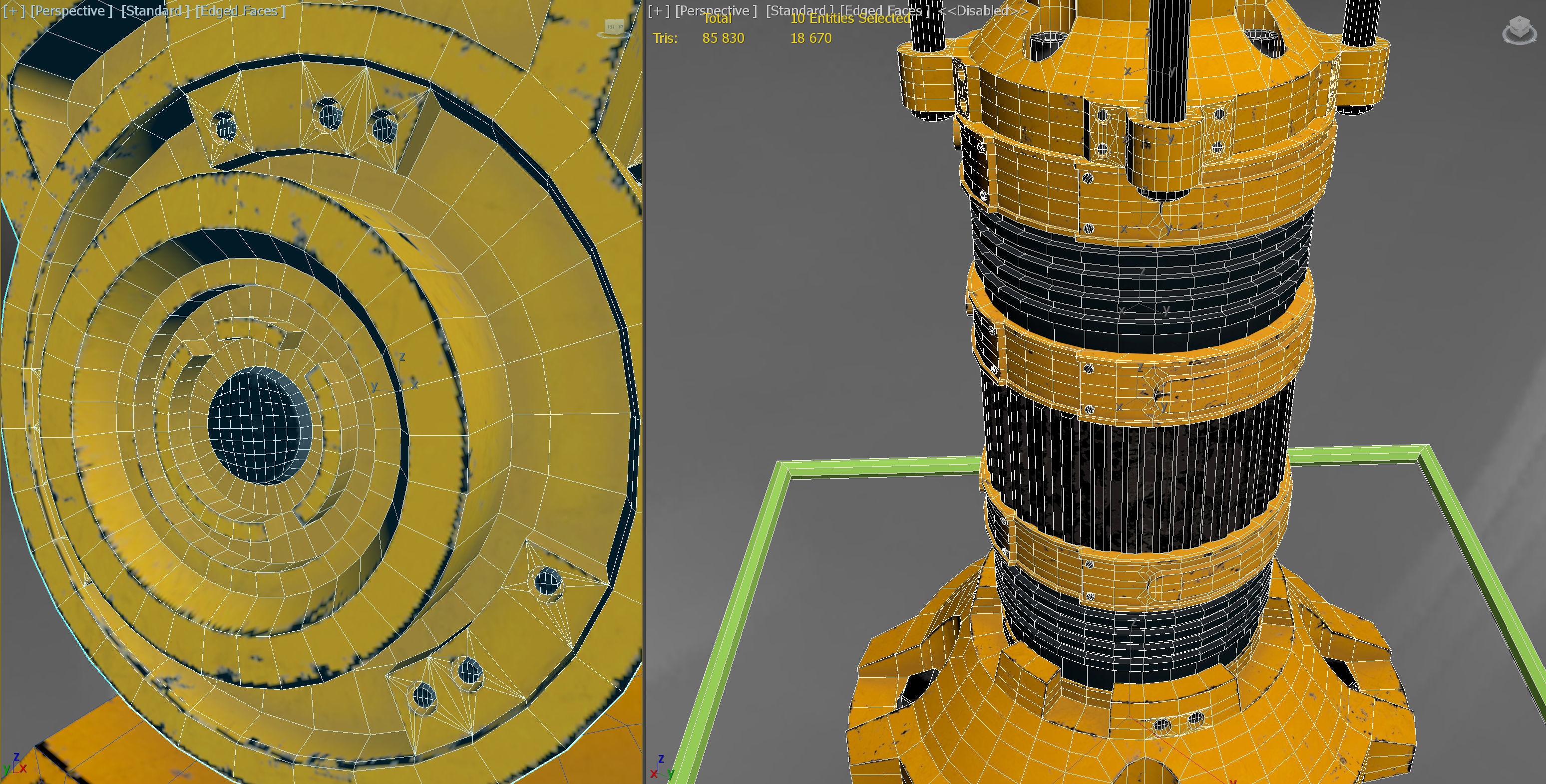Open Edged Faces menu in right viewport
This screenshot has height=784, width=1546.
(x=885, y=11)
